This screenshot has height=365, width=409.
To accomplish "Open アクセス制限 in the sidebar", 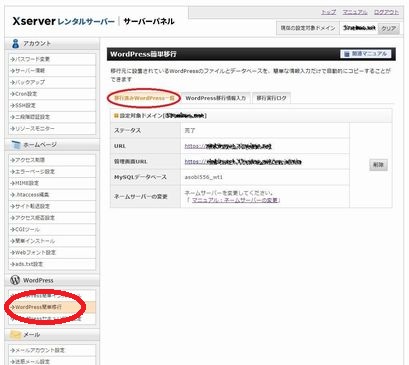I will 52,160.
